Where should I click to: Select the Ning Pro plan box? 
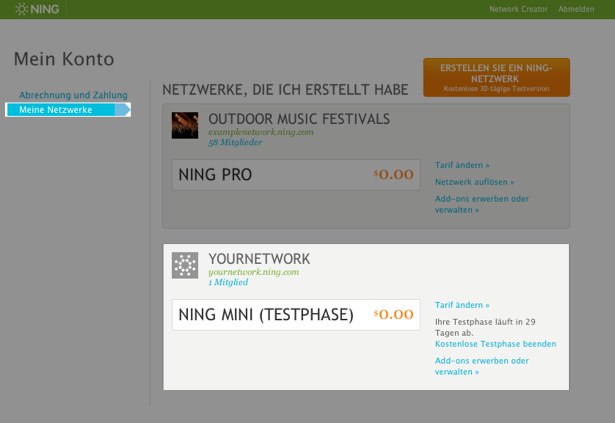click(296, 175)
